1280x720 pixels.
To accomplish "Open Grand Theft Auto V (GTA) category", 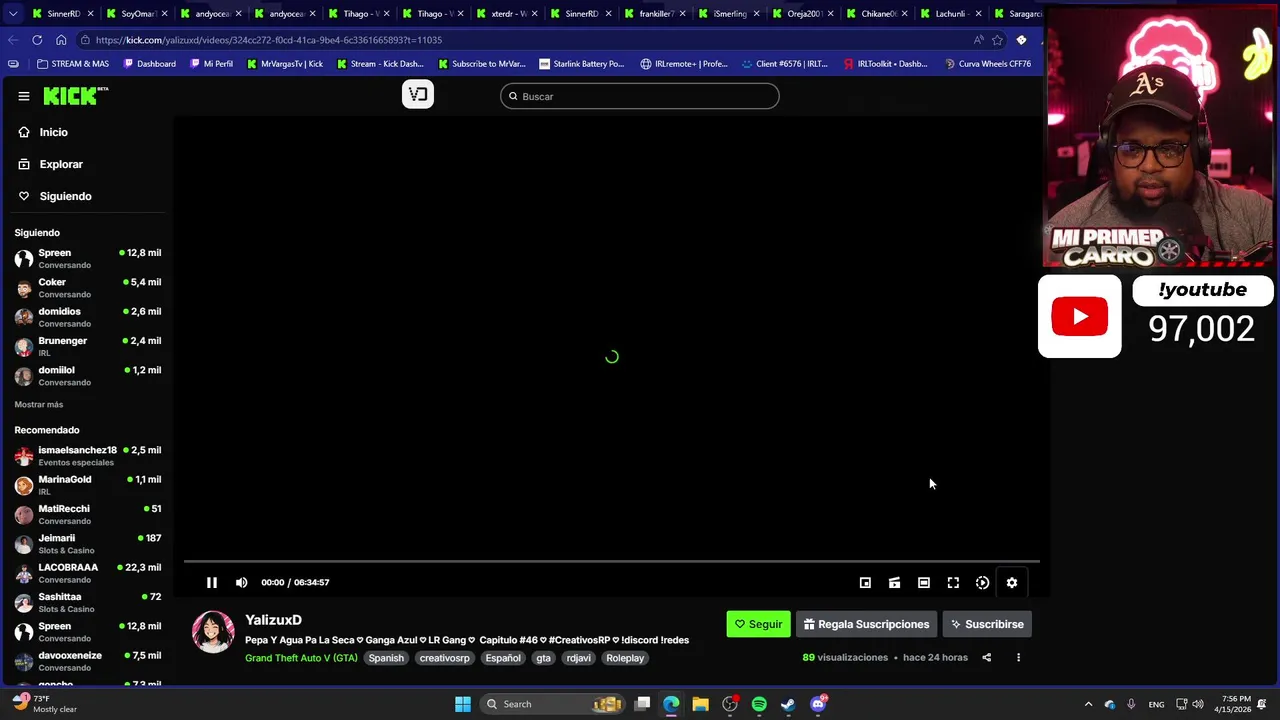I will (x=301, y=658).
